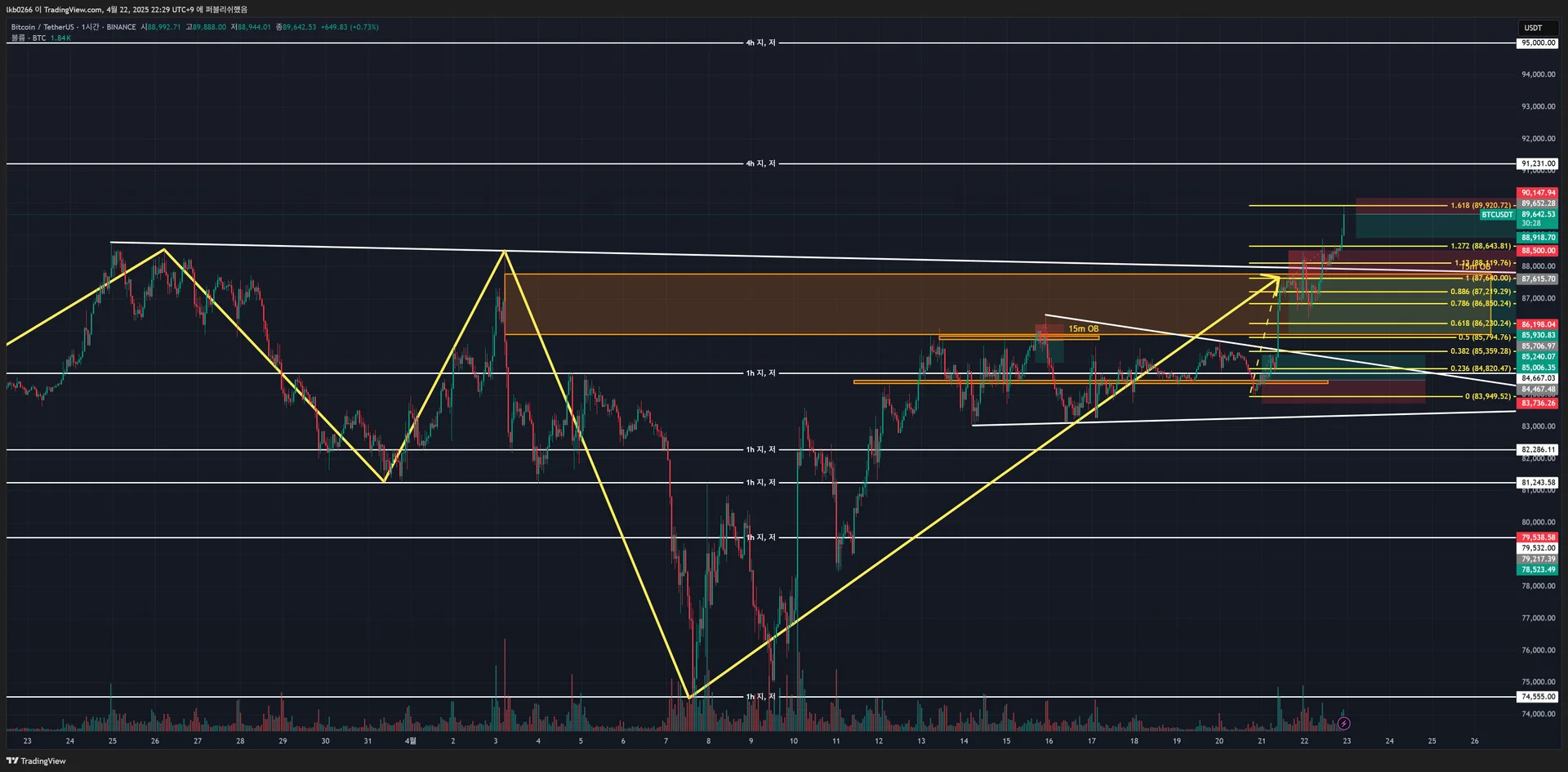This screenshot has width=1568, height=772.
Task: Click the TradingView logo at bottom left
Action: tap(36, 761)
